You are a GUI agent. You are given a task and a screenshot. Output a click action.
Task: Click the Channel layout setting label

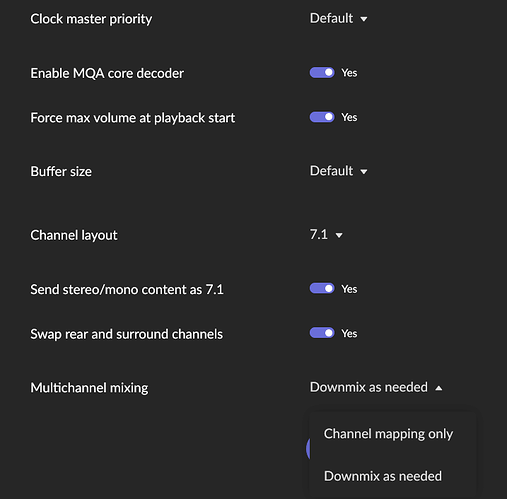[x=74, y=235]
